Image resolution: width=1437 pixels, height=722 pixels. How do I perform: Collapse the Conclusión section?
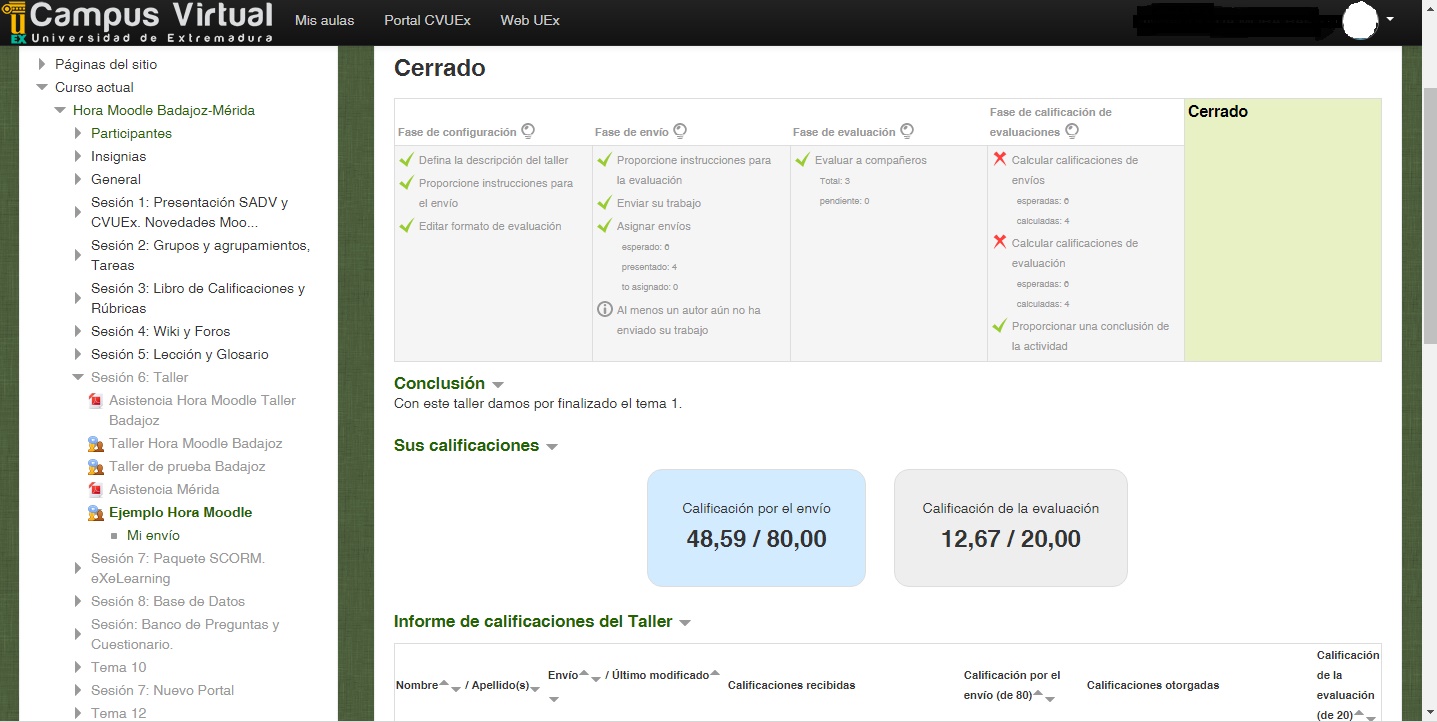498,385
